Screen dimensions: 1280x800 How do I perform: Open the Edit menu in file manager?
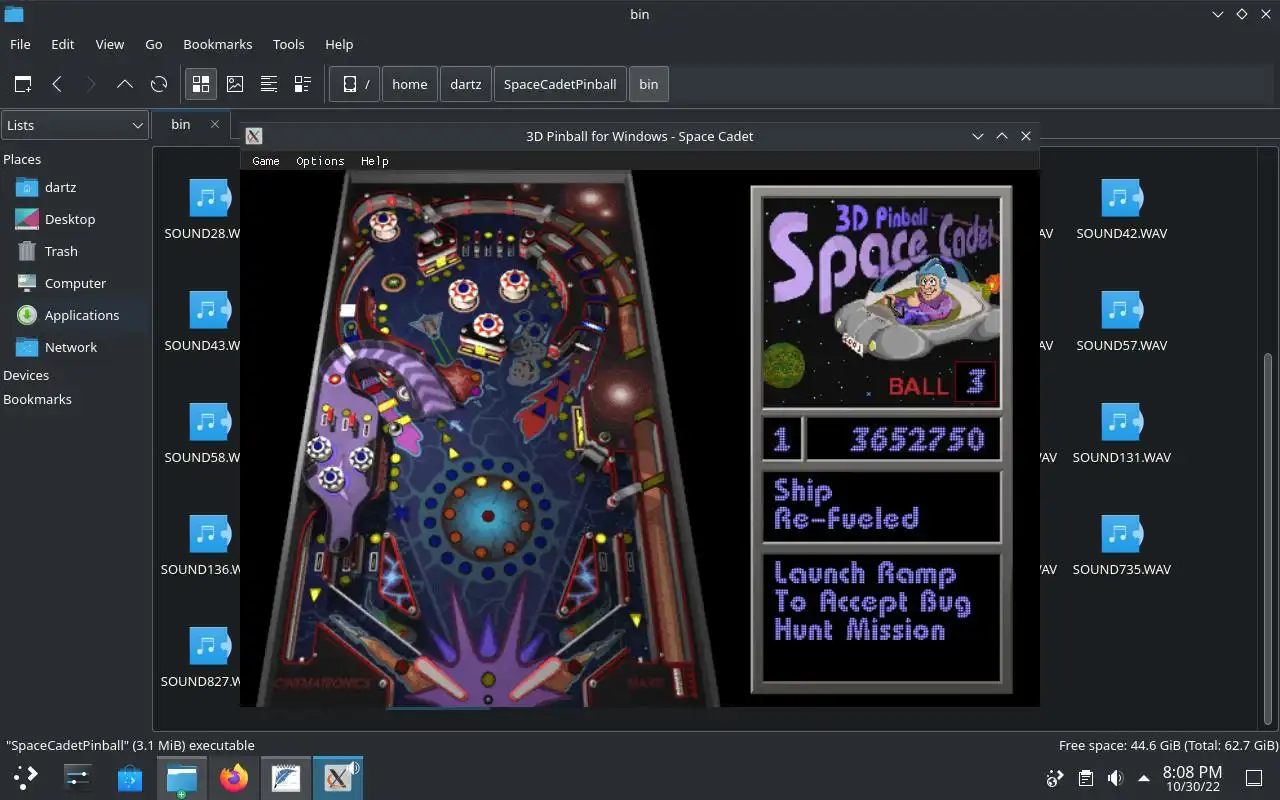[x=63, y=44]
